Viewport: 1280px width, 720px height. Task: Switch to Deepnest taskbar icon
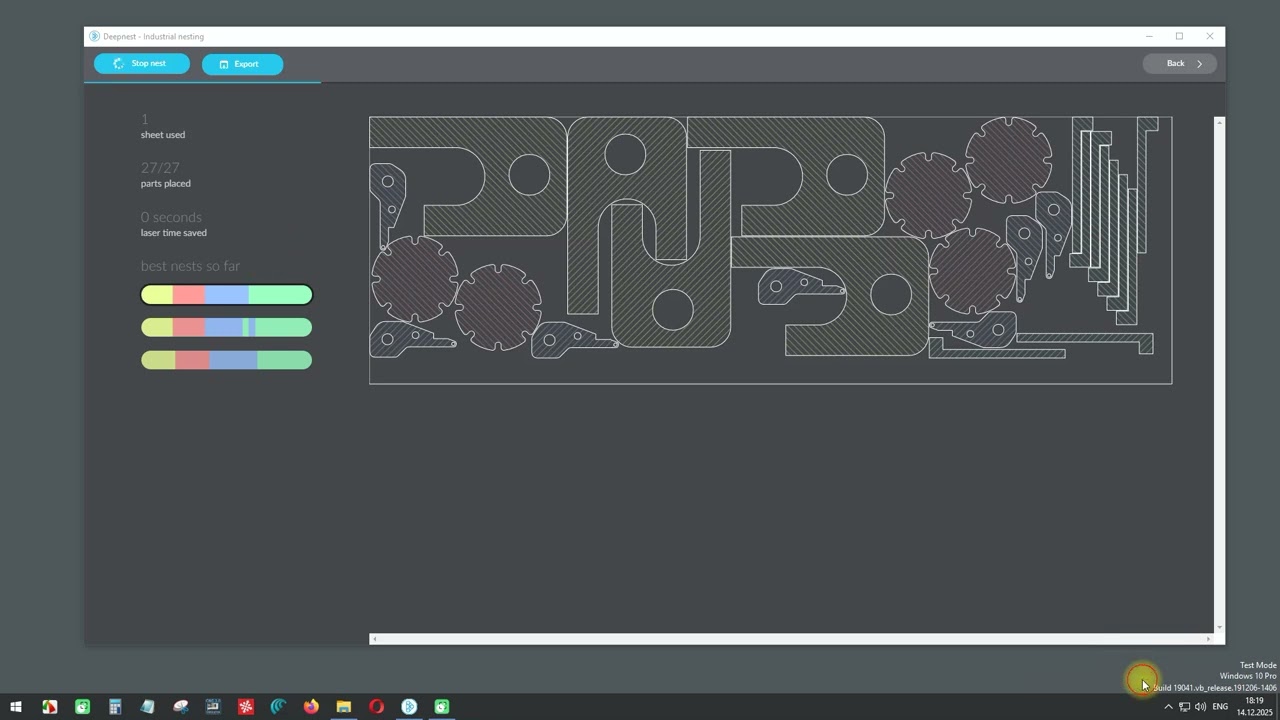(409, 707)
